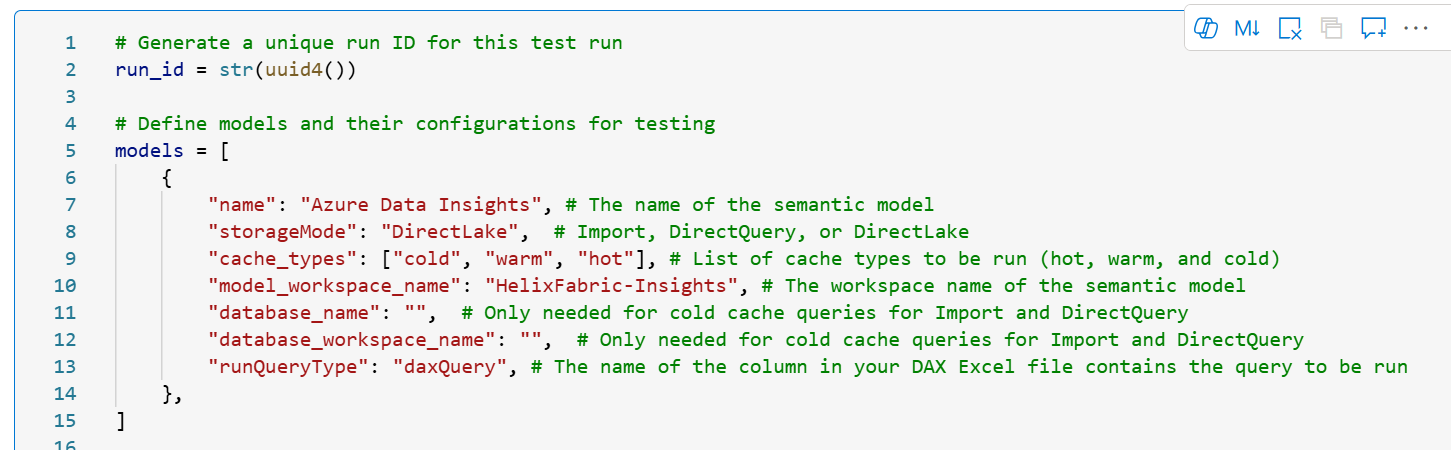Place cursor in "Azure Data Insights" string
This screenshot has width=1451, height=450.
(420, 205)
